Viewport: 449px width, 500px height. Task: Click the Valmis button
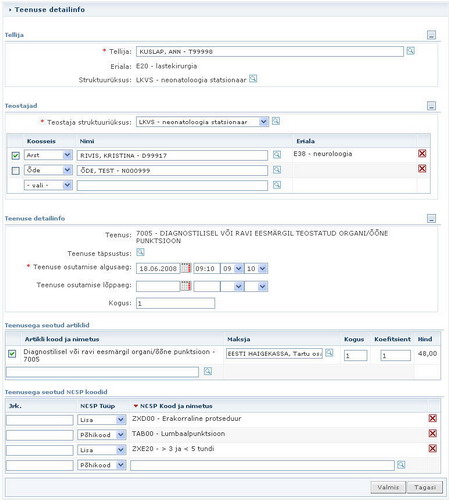pyautogui.click(x=388, y=487)
